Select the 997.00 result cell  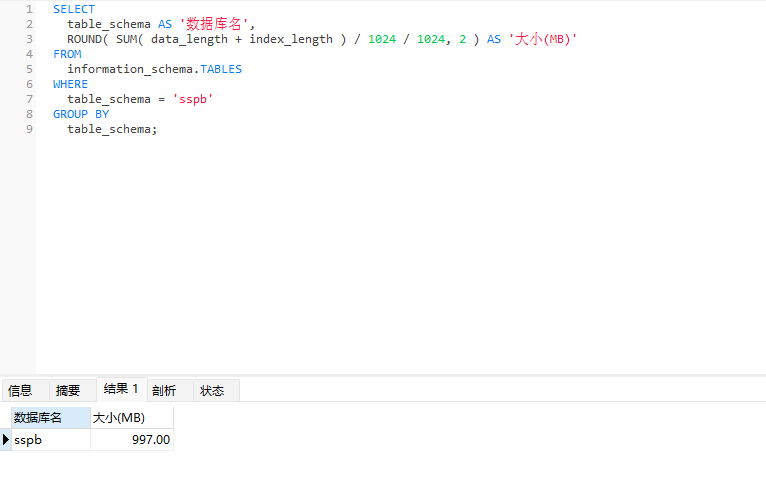pos(132,440)
